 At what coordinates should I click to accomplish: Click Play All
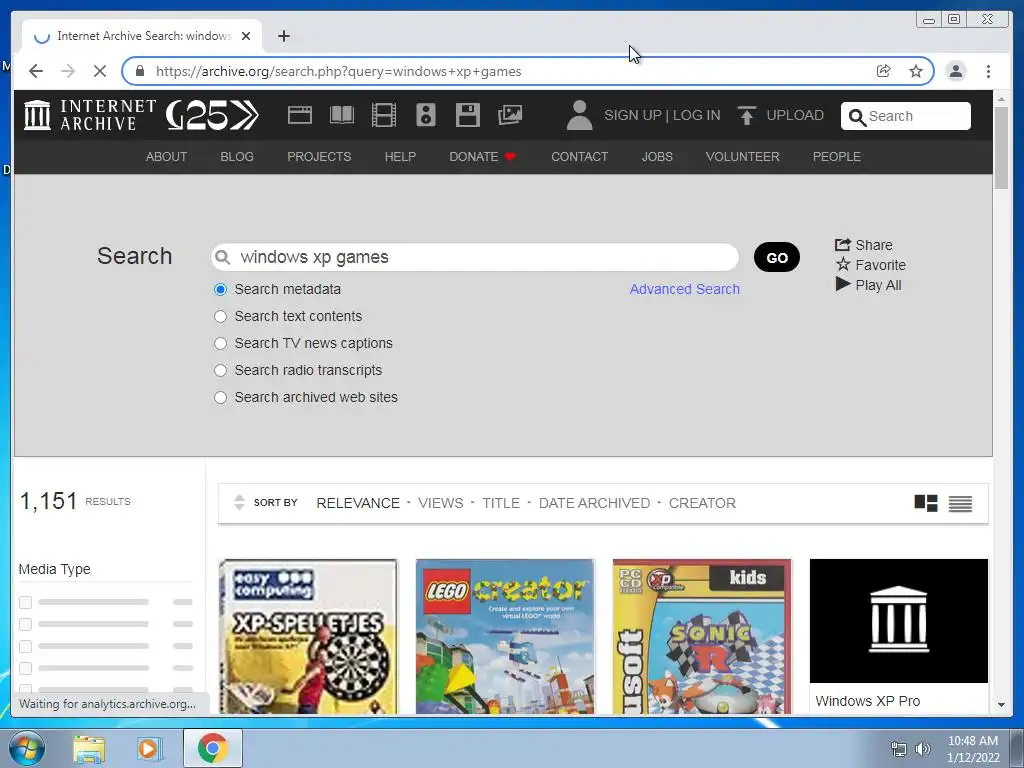coord(869,285)
